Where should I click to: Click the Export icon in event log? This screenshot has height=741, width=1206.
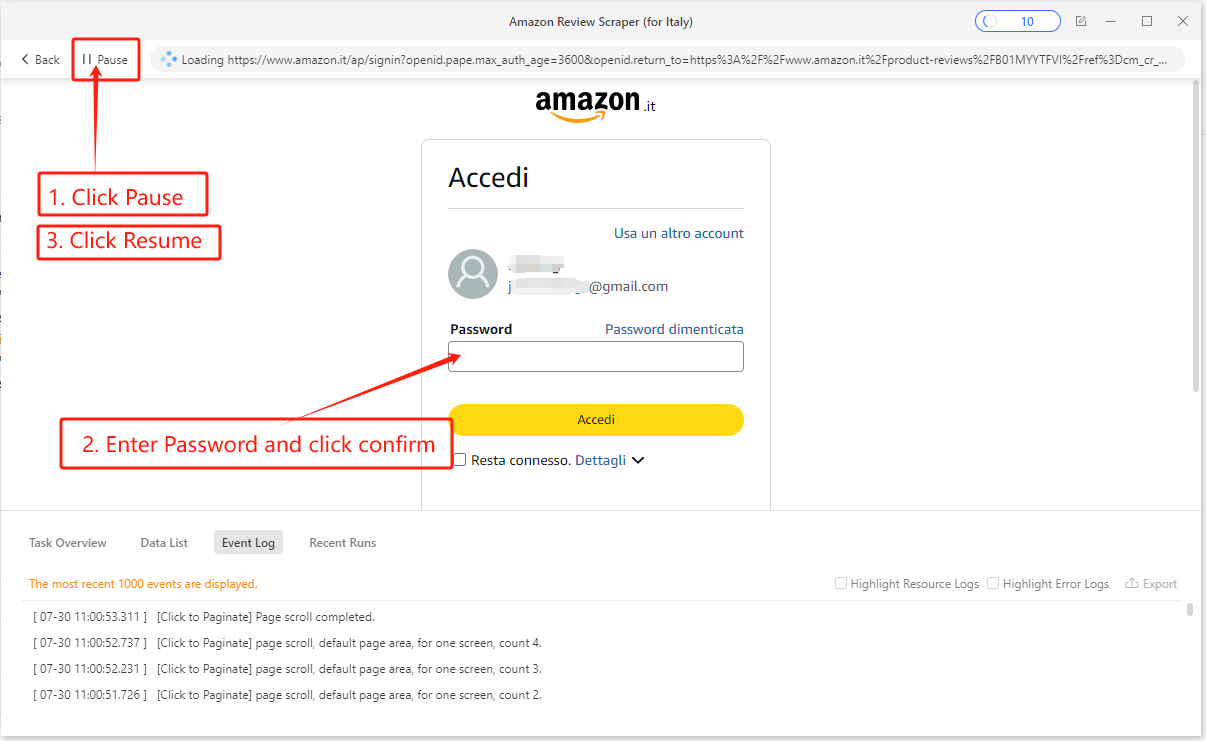1151,584
